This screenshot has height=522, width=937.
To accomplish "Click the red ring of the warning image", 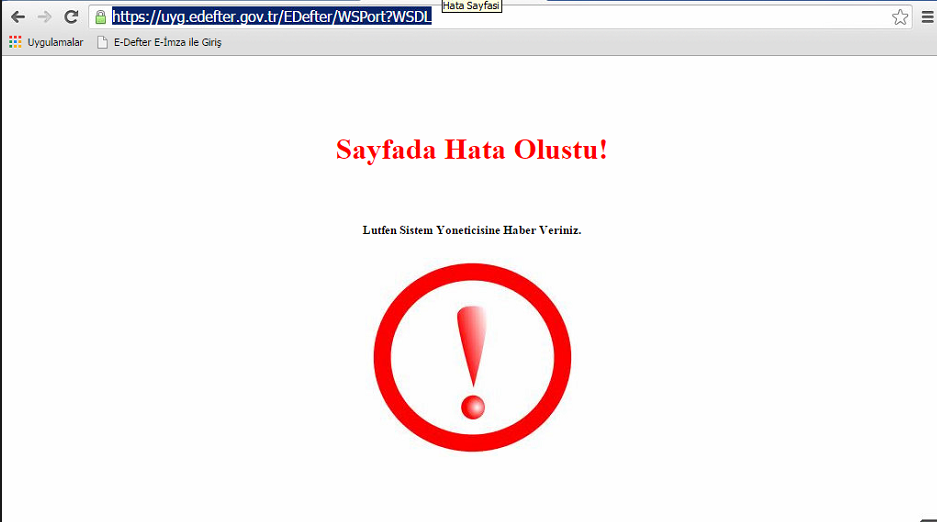I will [x=381, y=358].
